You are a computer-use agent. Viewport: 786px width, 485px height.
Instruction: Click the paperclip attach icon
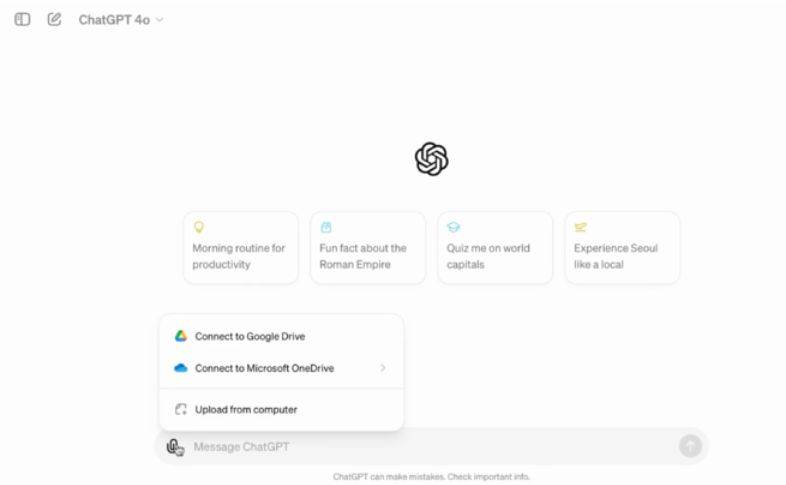coord(175,447)
